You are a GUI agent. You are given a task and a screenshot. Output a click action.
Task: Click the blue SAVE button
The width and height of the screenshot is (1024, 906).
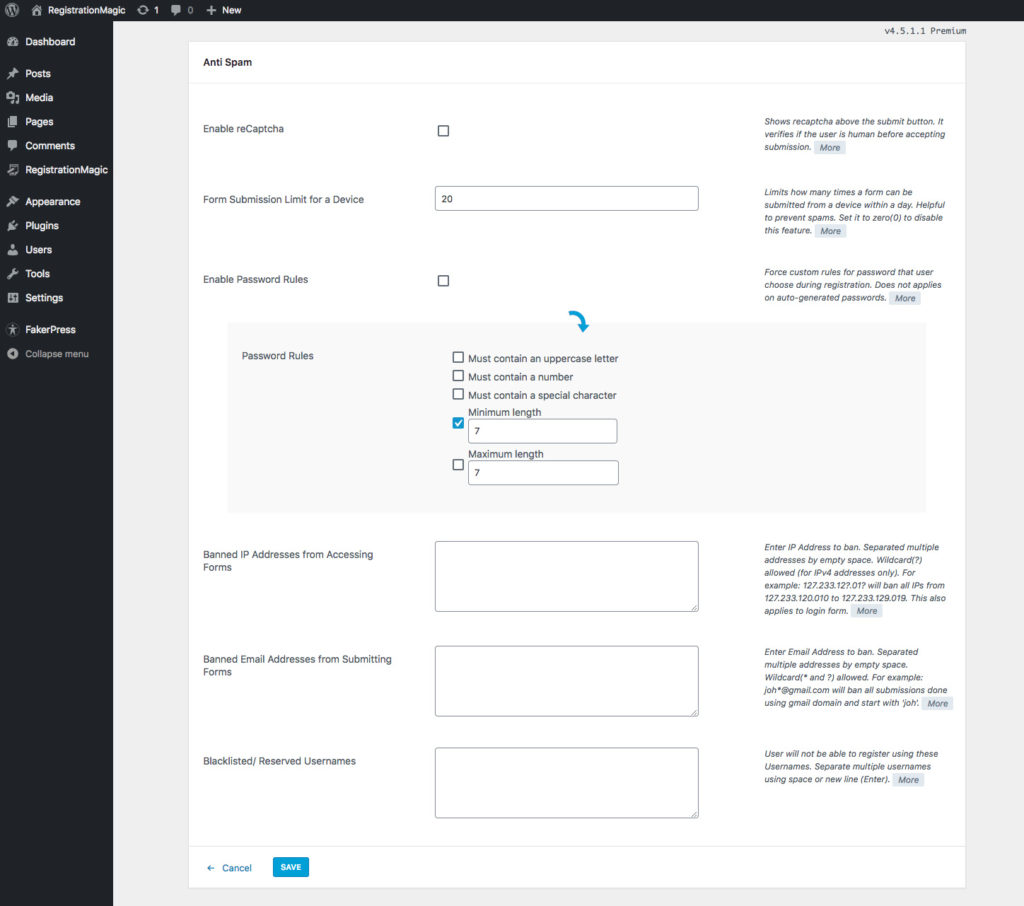290,867
